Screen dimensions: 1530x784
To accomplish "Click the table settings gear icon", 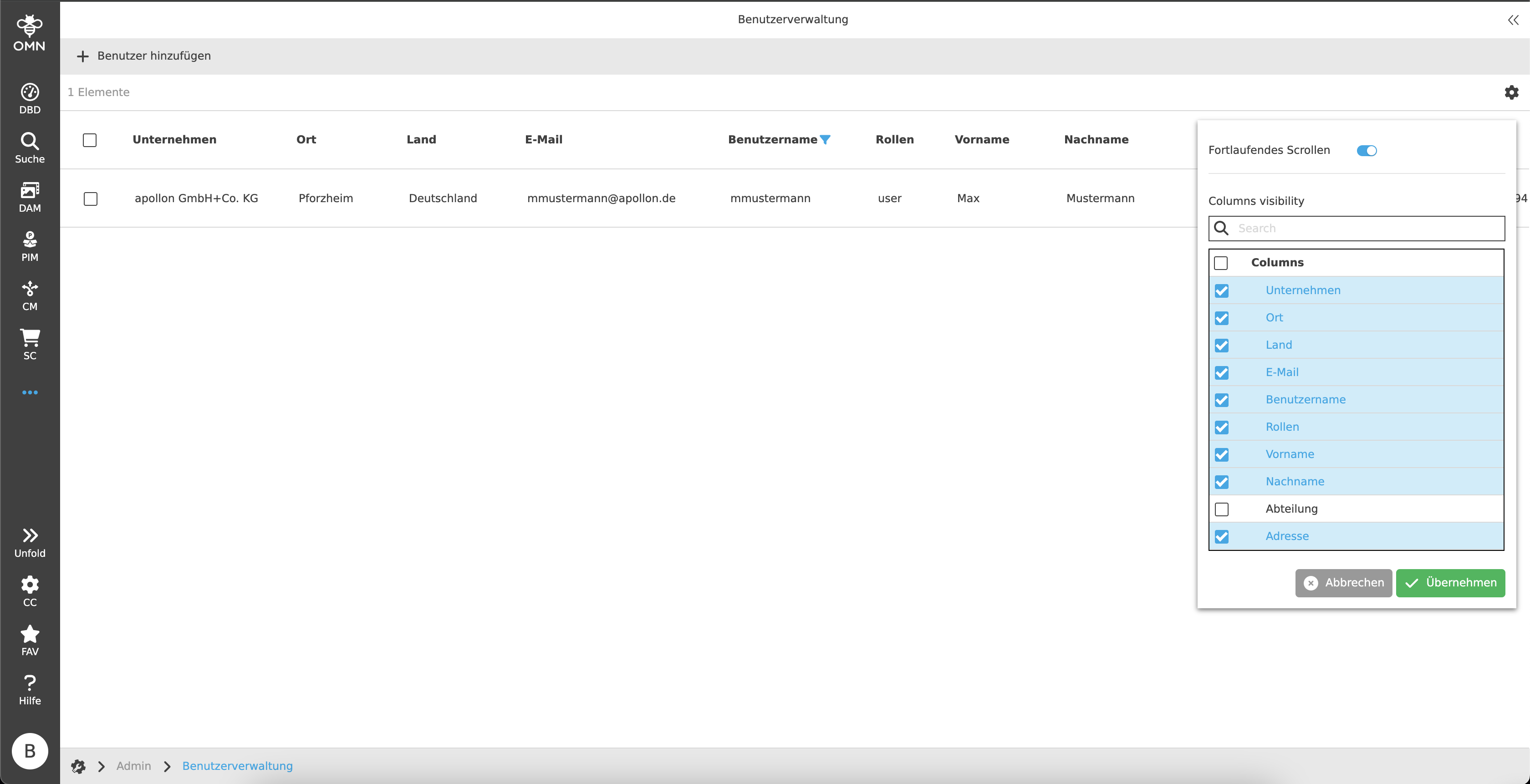I will click(1511, 92).
